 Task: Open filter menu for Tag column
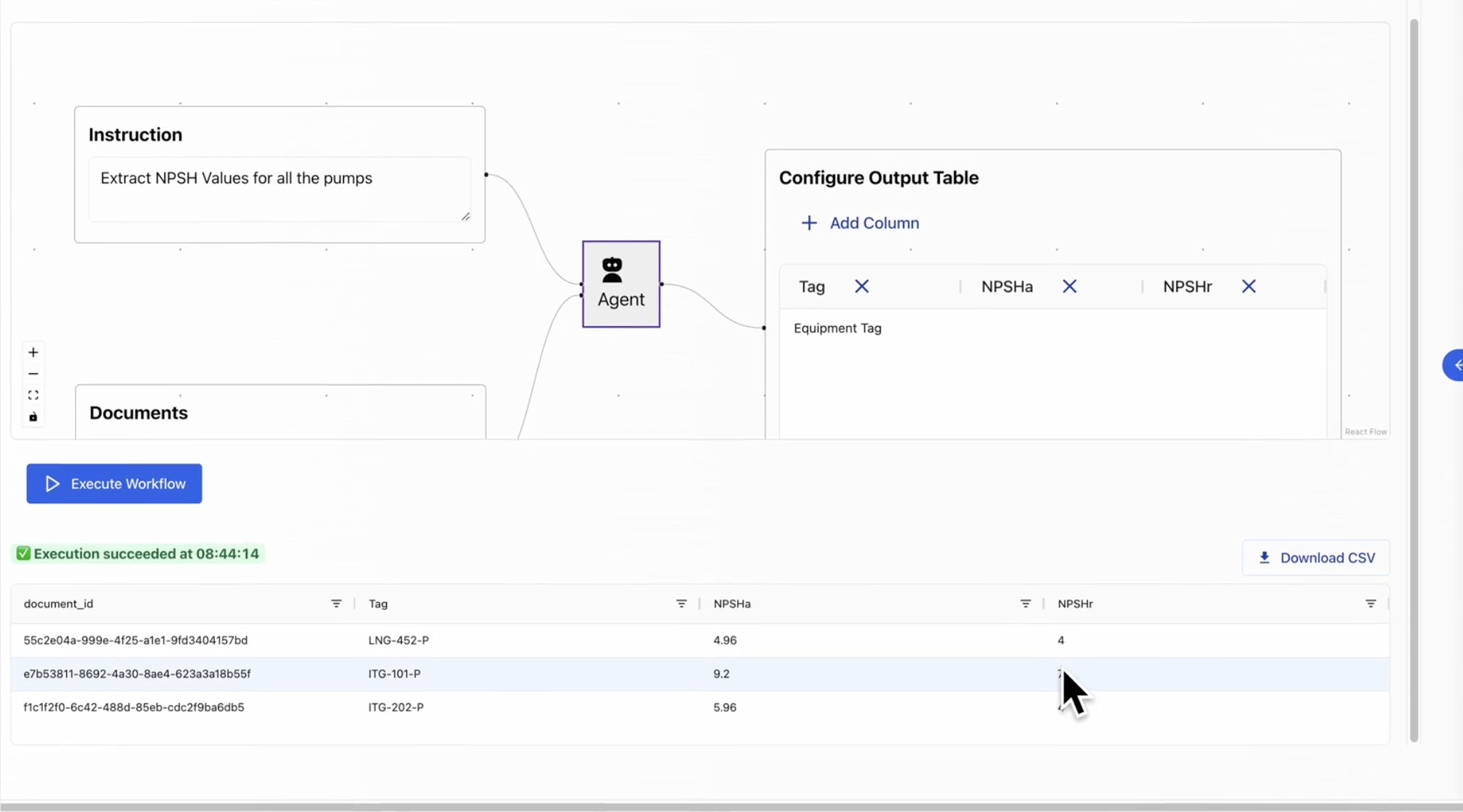(681, 604)
